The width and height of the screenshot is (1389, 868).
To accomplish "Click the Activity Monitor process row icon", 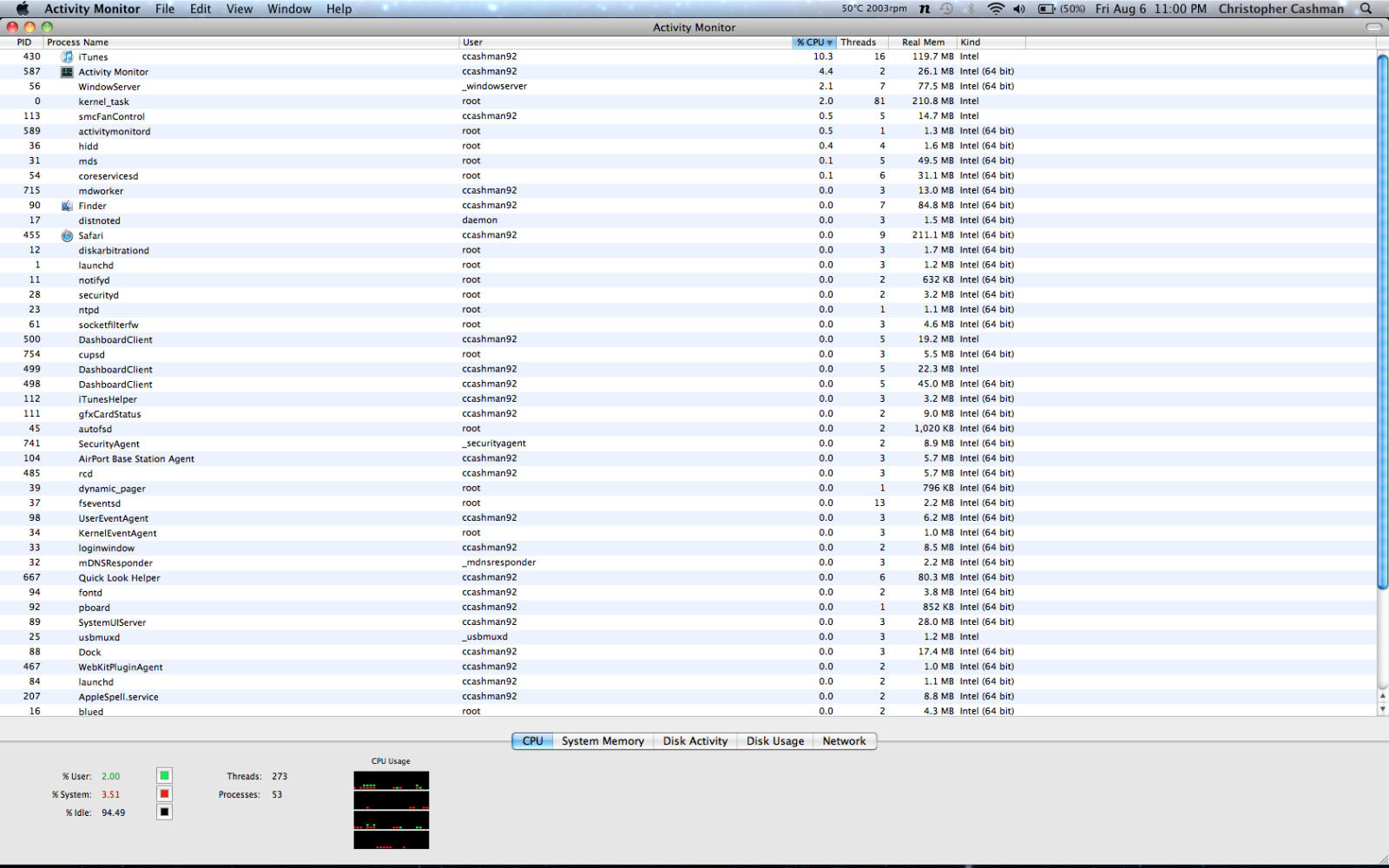I will coord(67,72).
